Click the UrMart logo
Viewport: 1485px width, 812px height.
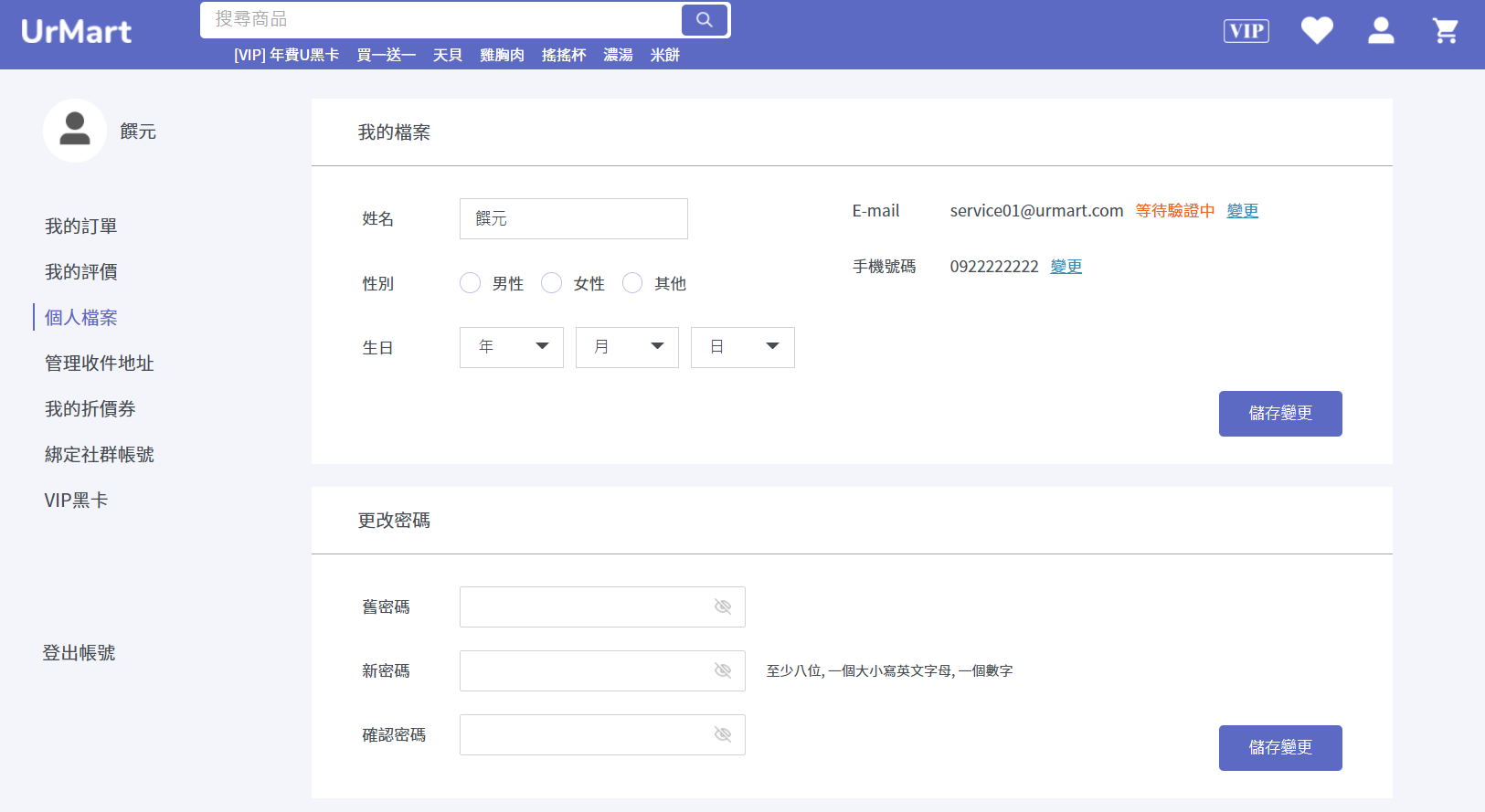click(77, 32)
